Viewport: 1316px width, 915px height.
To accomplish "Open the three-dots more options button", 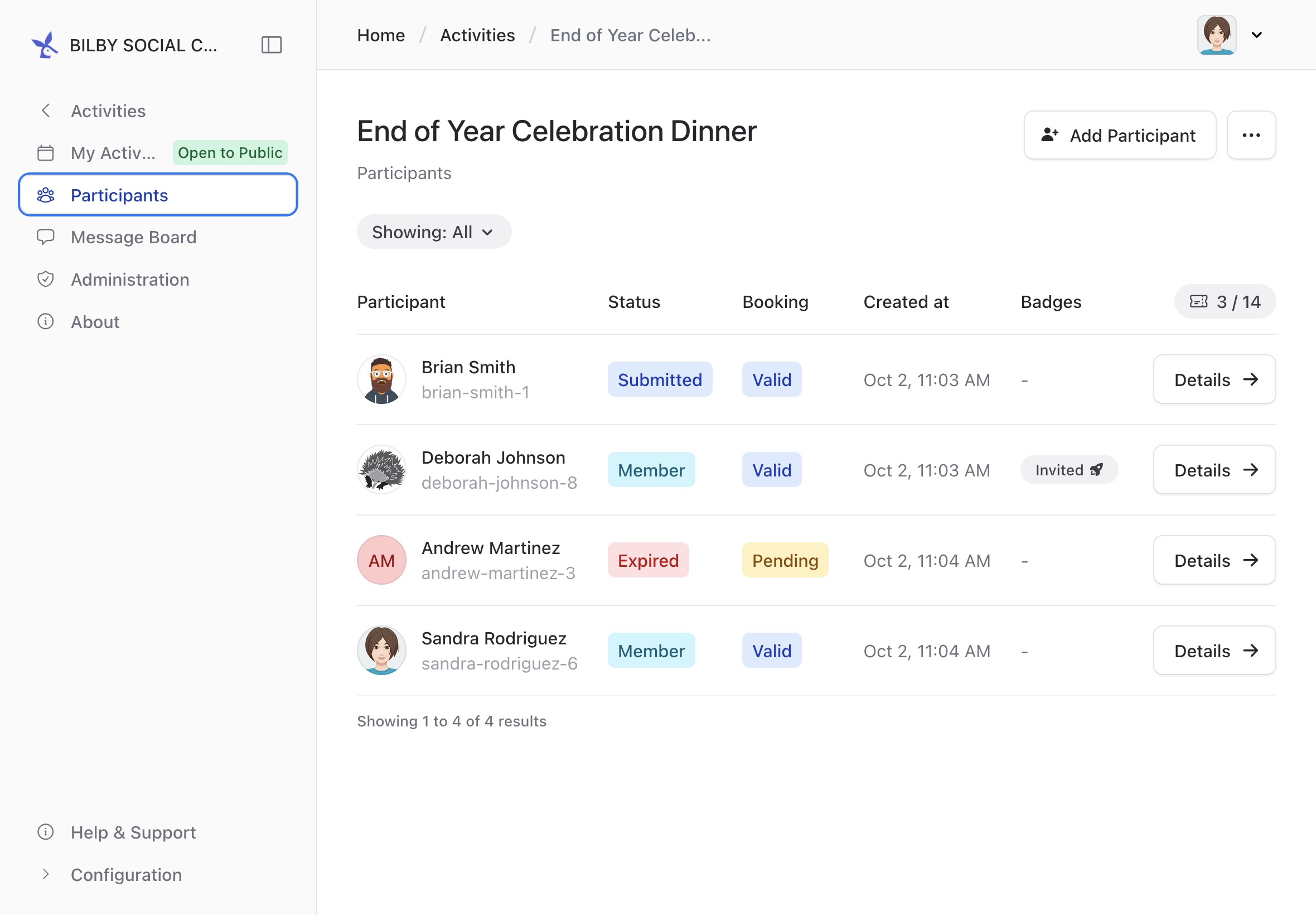I will [1251, 136].
